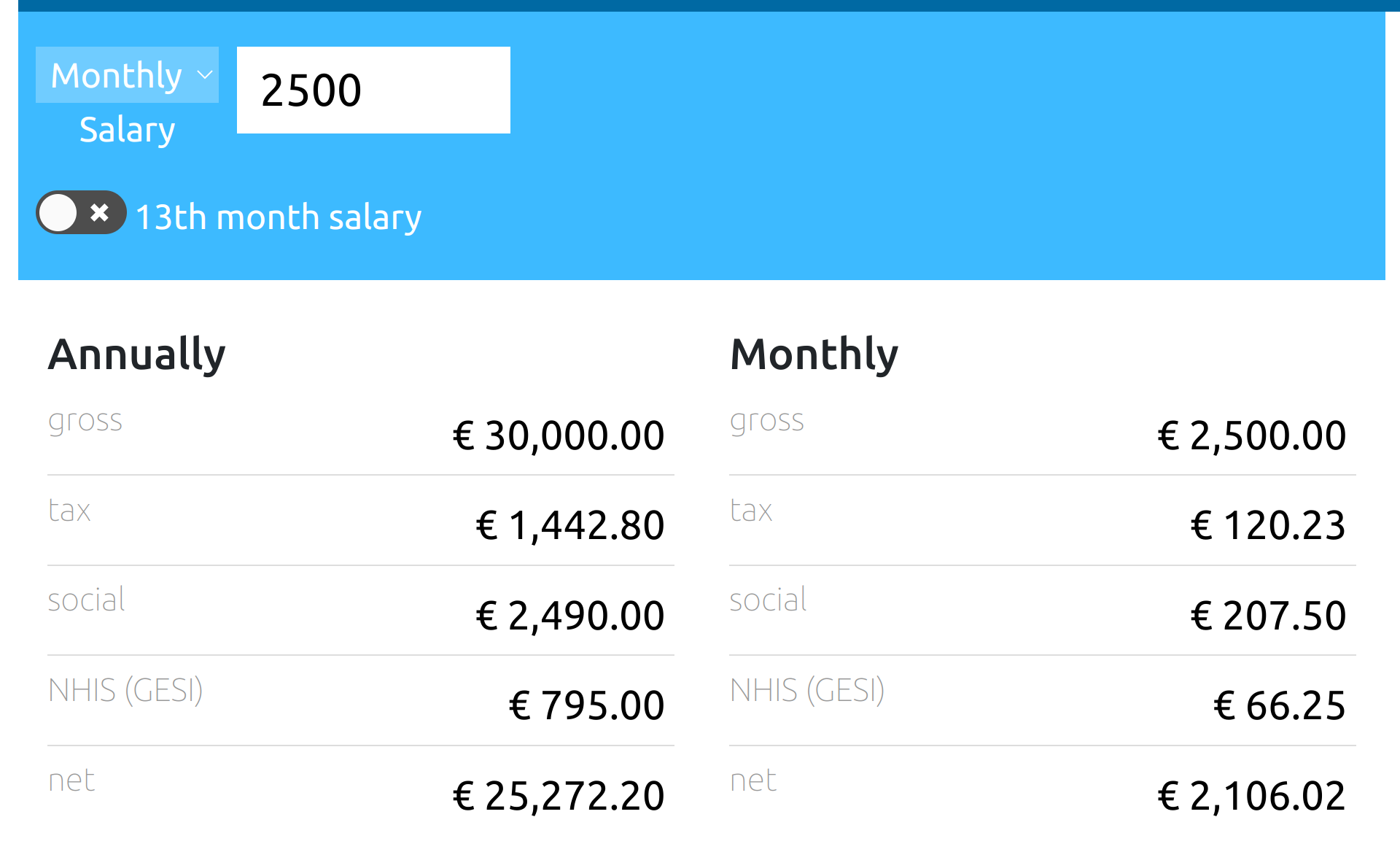Select the annual net amount € 25,272.20
This screenshot has width=1400, height=852.
click(x=559, y=796)
